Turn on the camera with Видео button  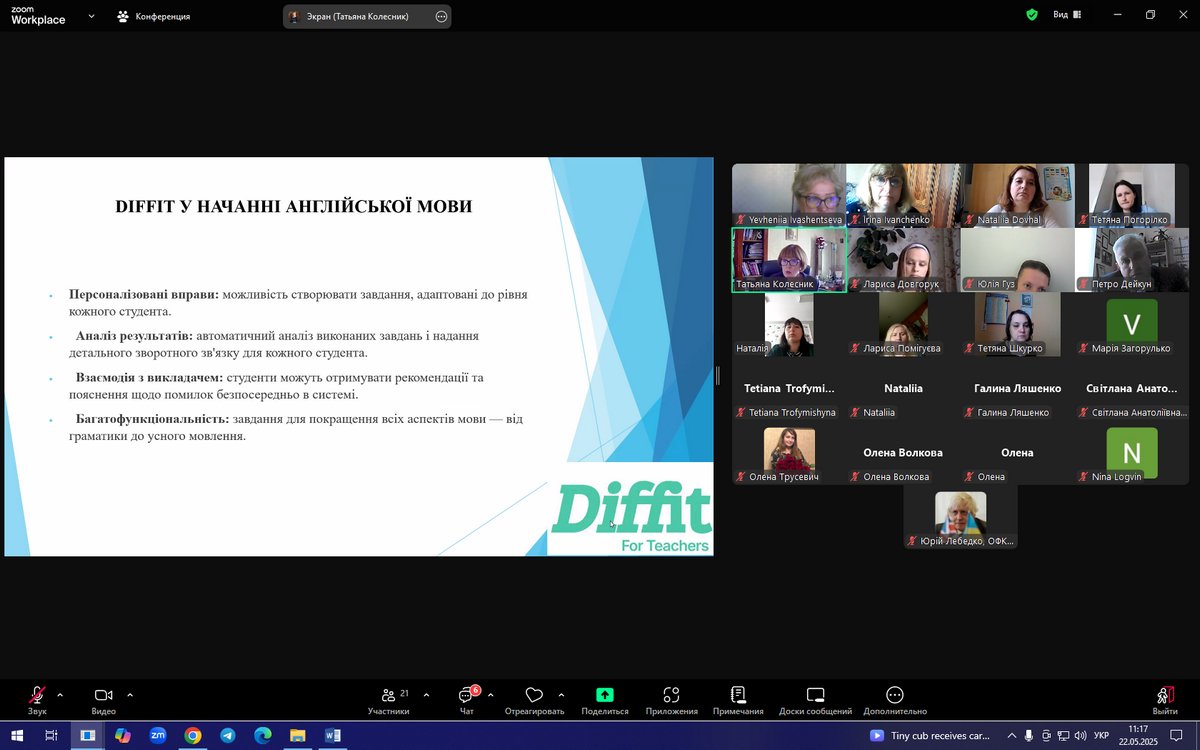[x=104, y=700]
